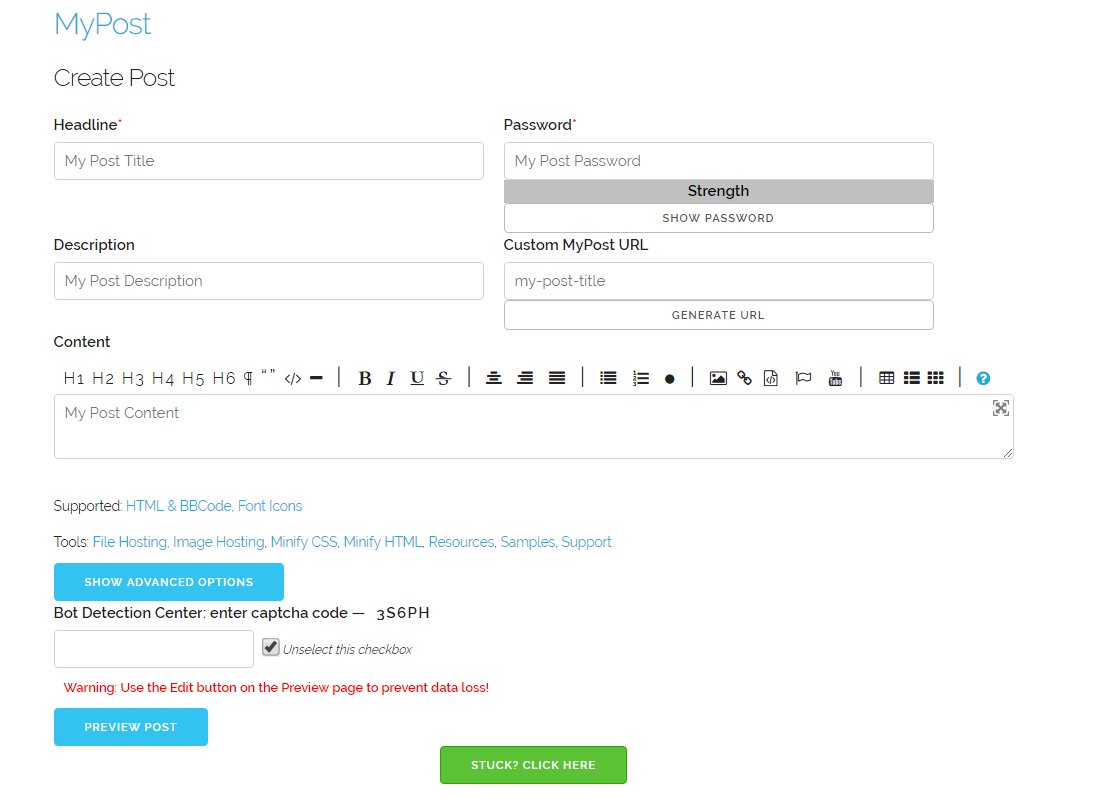Click the Headline input field
The image size is (1108, 804).
[269, 161]
